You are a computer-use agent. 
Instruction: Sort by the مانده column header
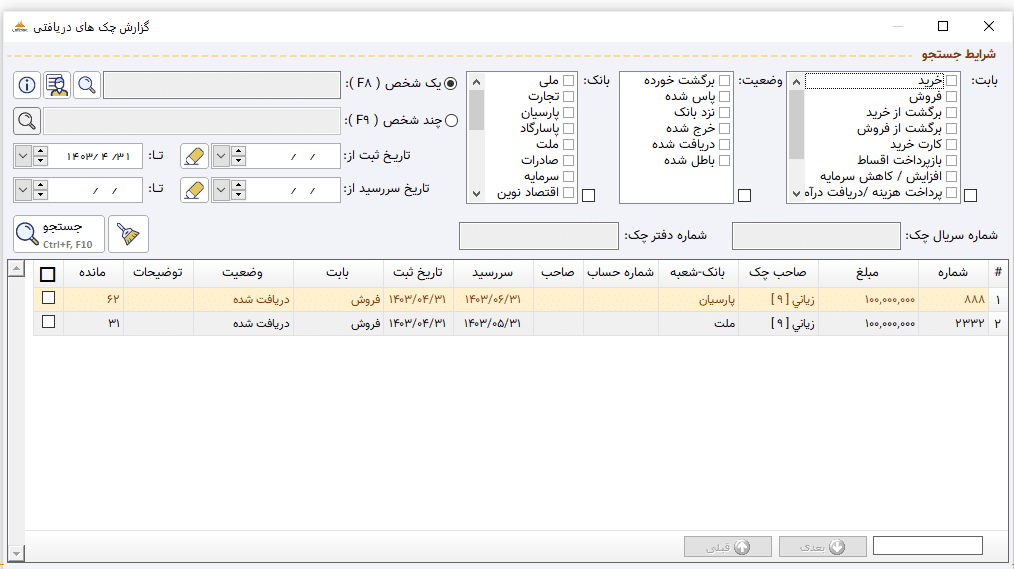pos(92,273)
